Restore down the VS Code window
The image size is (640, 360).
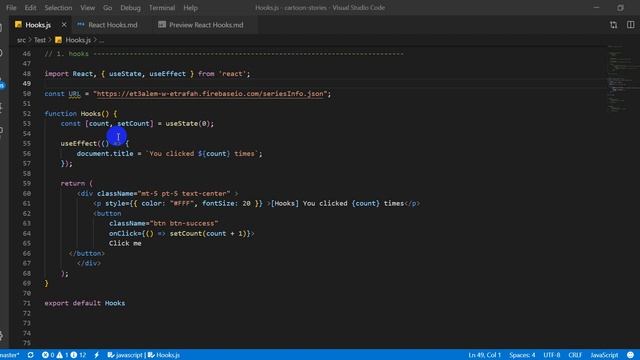coord(620,8)
